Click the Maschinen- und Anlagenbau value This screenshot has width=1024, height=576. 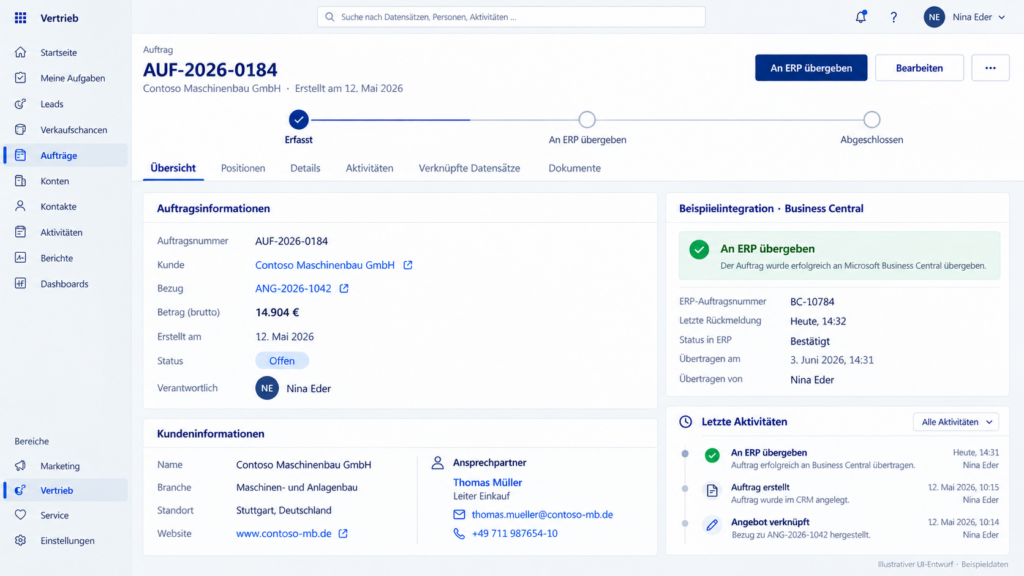coord(296,487)
